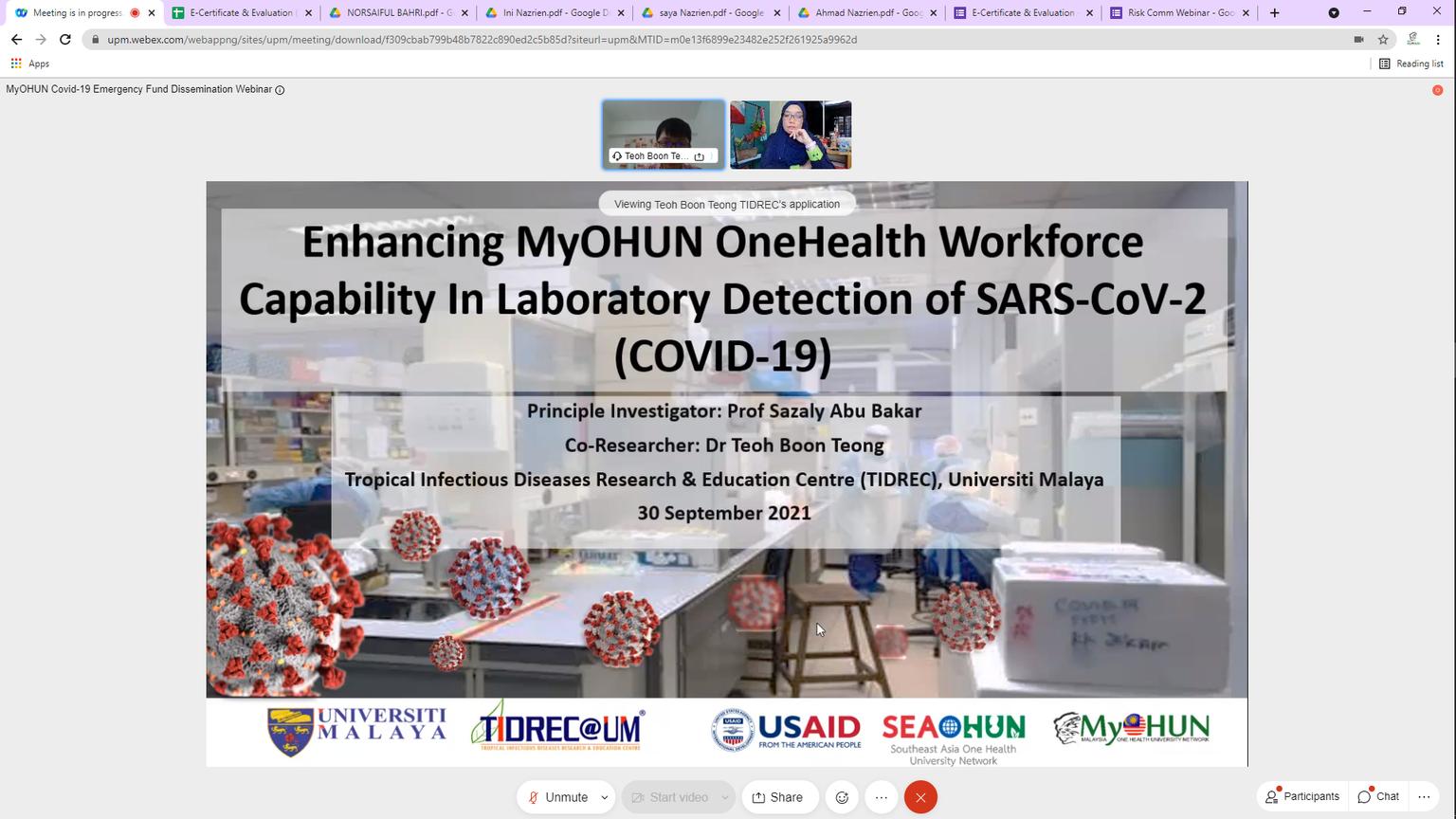Unmute the microphone in Webex

558,797
